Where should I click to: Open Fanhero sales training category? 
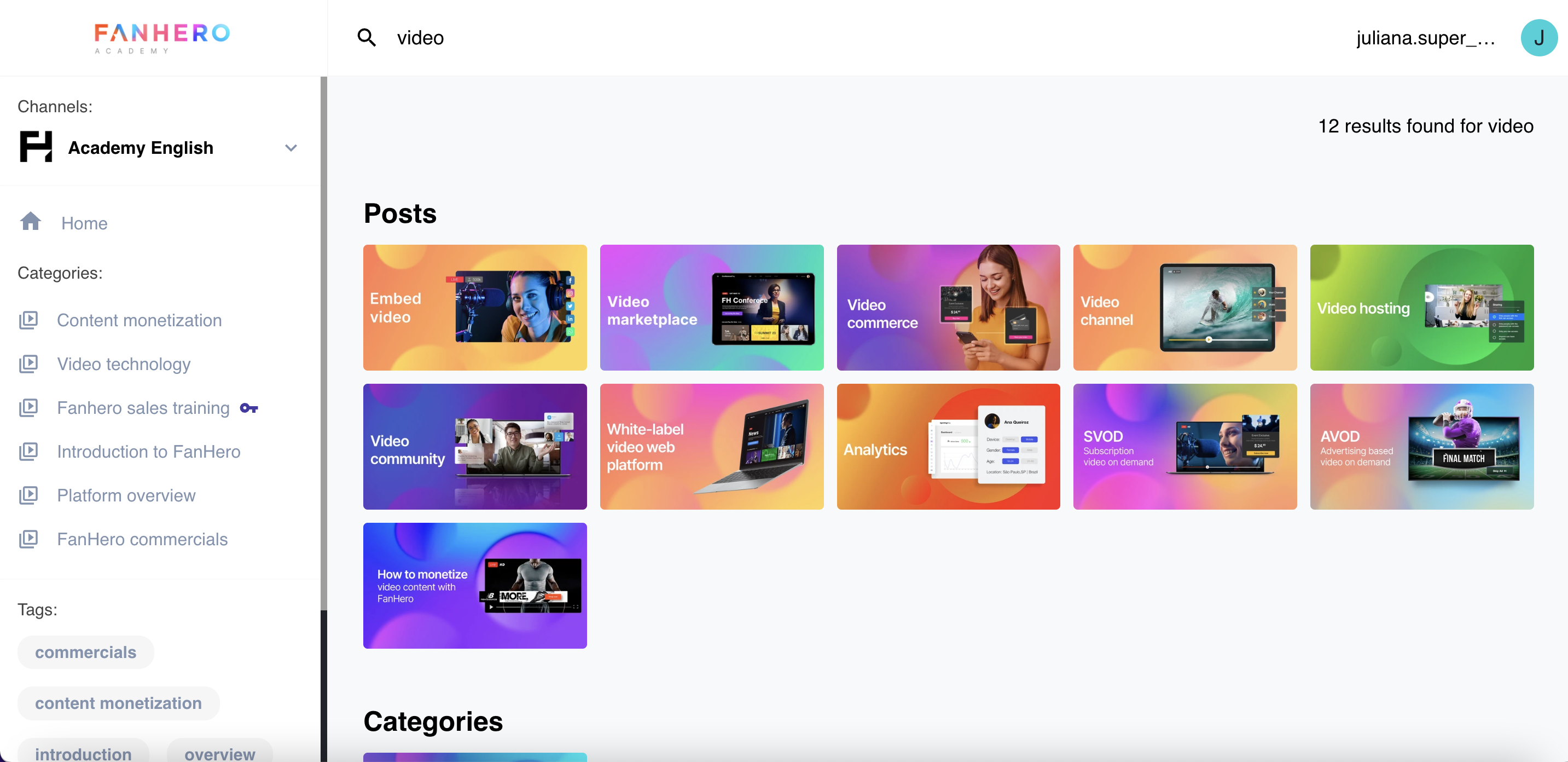pyautogui.click(x=143, y=408)
